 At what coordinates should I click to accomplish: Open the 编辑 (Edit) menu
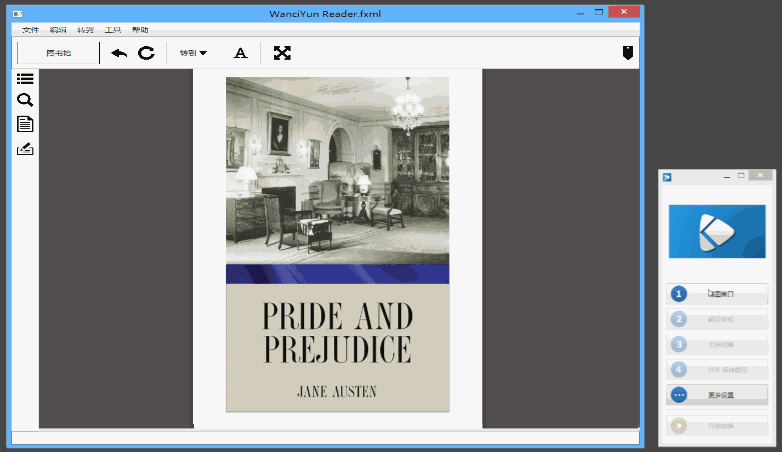click(58, 30)
